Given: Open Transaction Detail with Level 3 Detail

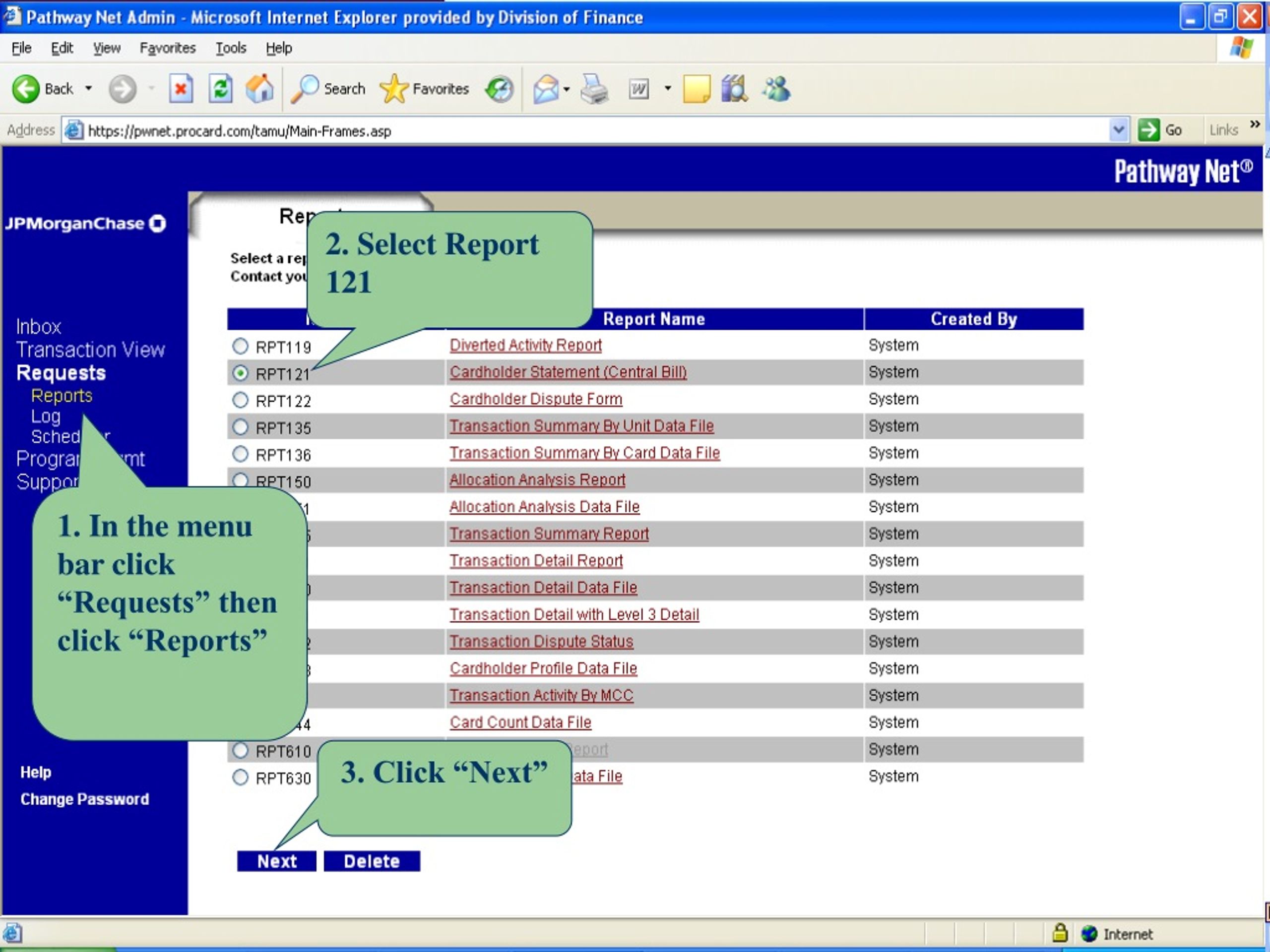Looking at the screenshot, I should pyautogui.click(x=574, y=614).
